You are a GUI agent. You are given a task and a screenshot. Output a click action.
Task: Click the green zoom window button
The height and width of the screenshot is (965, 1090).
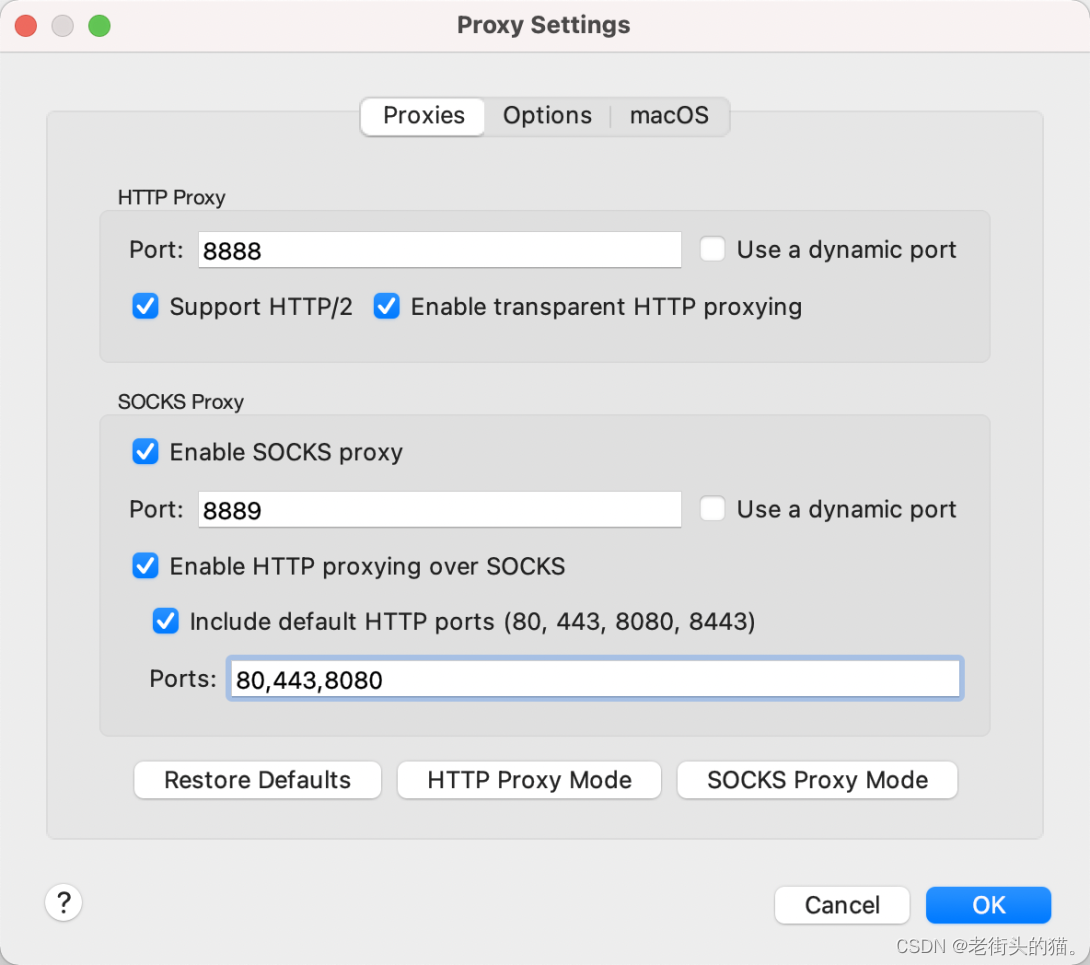click(99, 26)
